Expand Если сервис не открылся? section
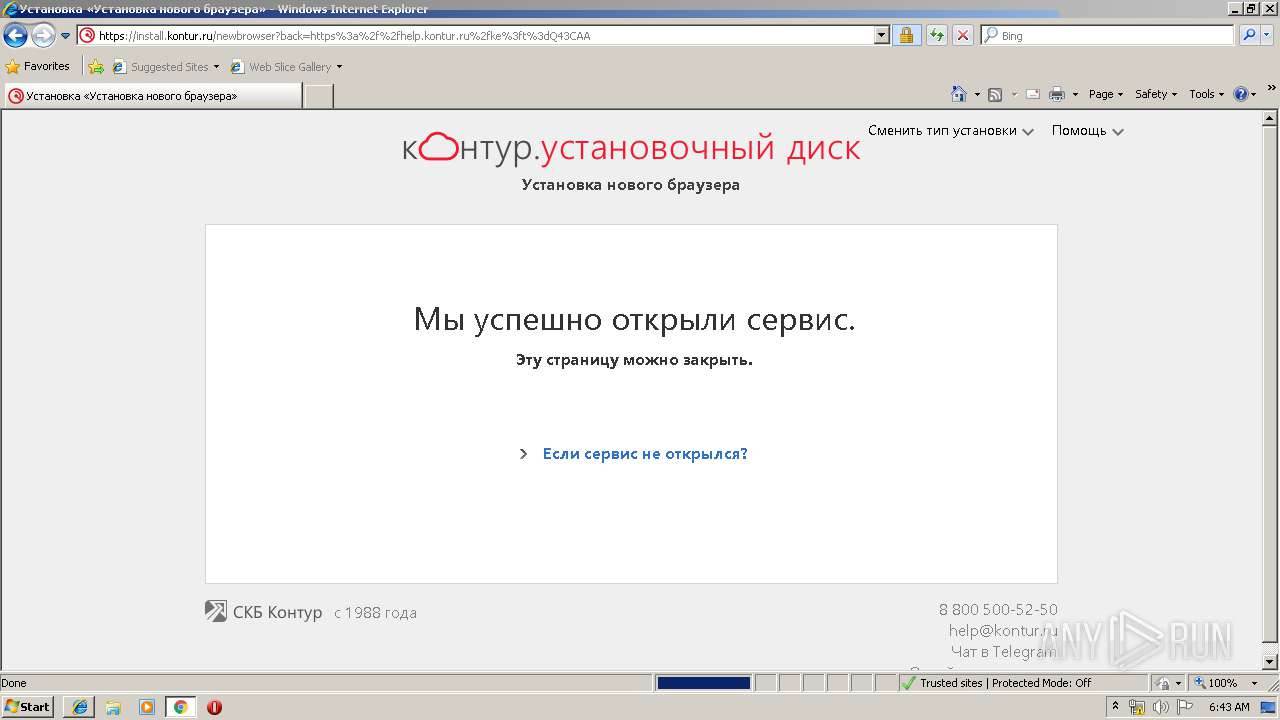The width and height of the screenshot is (1280, 720). [633, 454]
